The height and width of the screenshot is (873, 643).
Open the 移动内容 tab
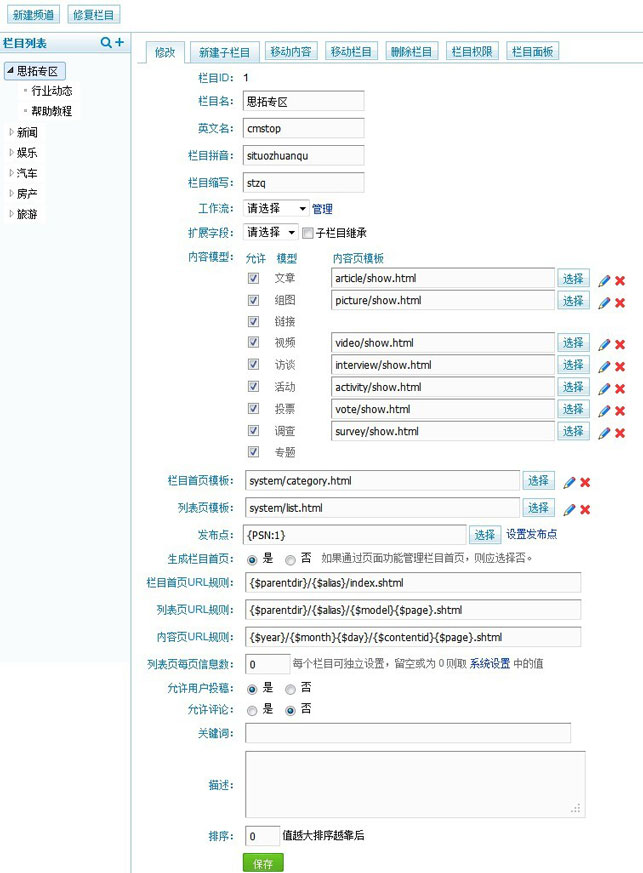pyautogui.click(x=291, y=51)
